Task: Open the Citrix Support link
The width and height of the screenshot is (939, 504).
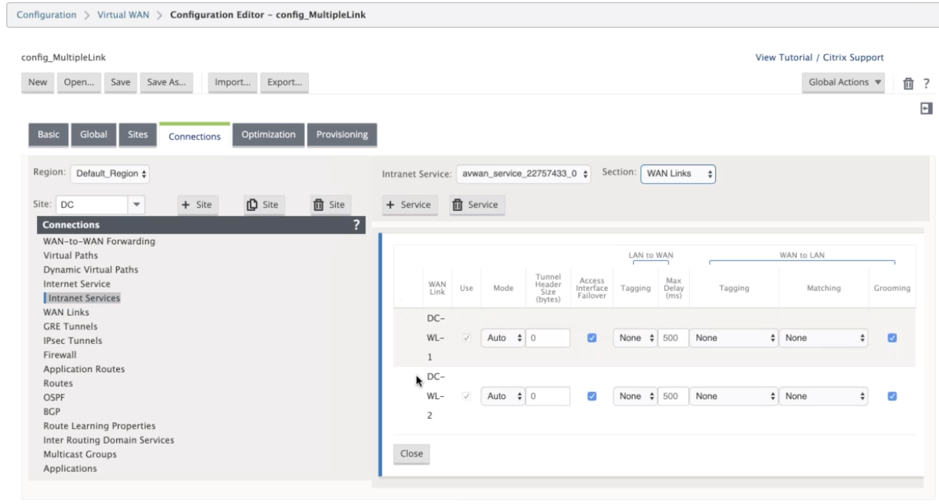Action: click(853, 57)
